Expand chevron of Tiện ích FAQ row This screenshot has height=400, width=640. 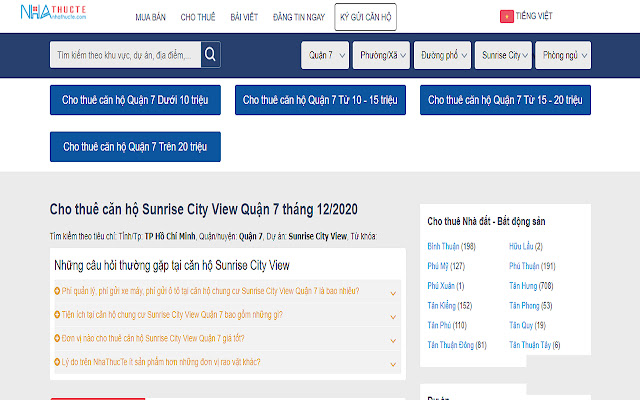(x=393, y=317)
